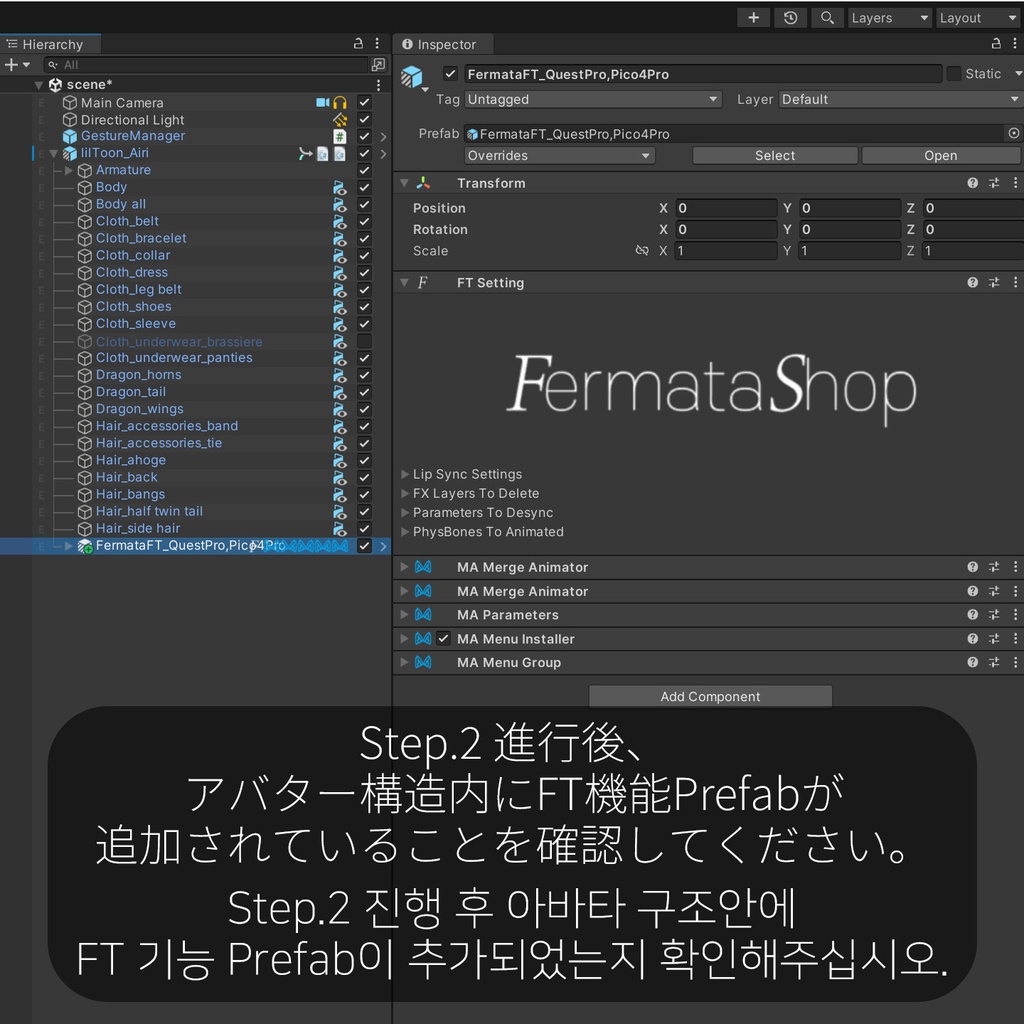Click the search icon in the top toolbar
Screen dimensions: 1024x1024
[827, 17]
